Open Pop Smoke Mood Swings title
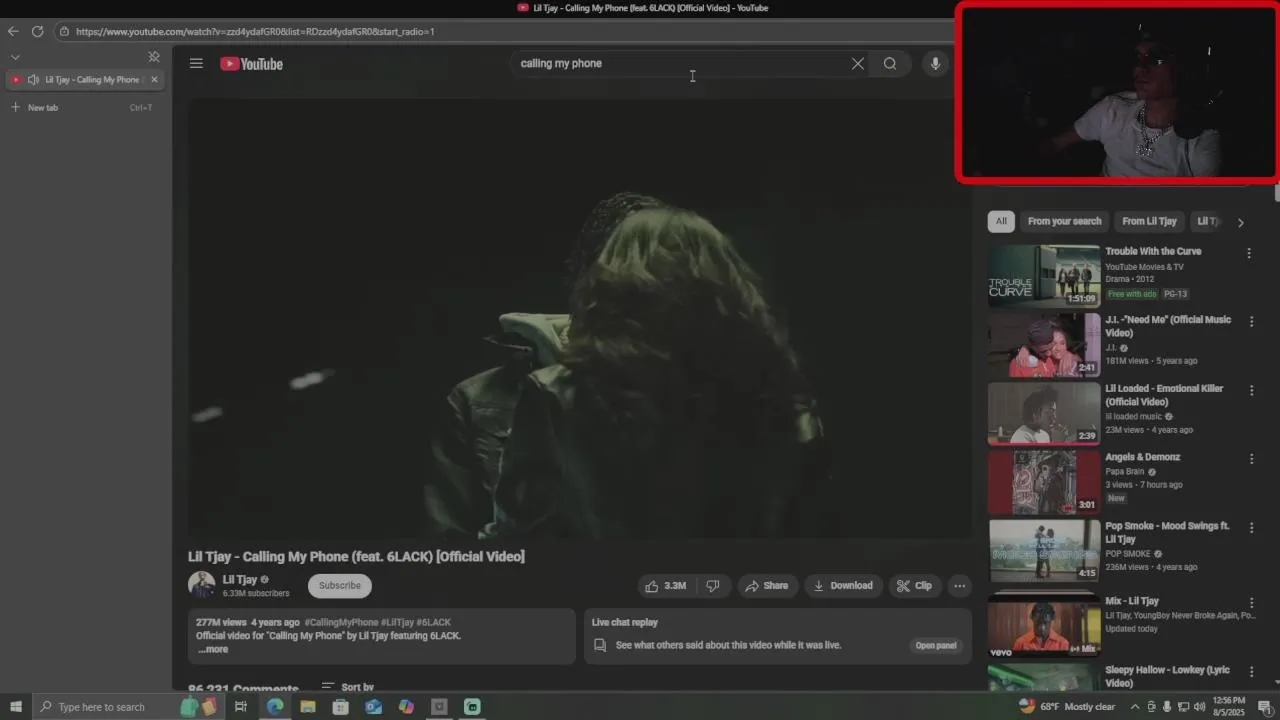The width and height of the screenshot is (1280, 720). [1167, 532]
